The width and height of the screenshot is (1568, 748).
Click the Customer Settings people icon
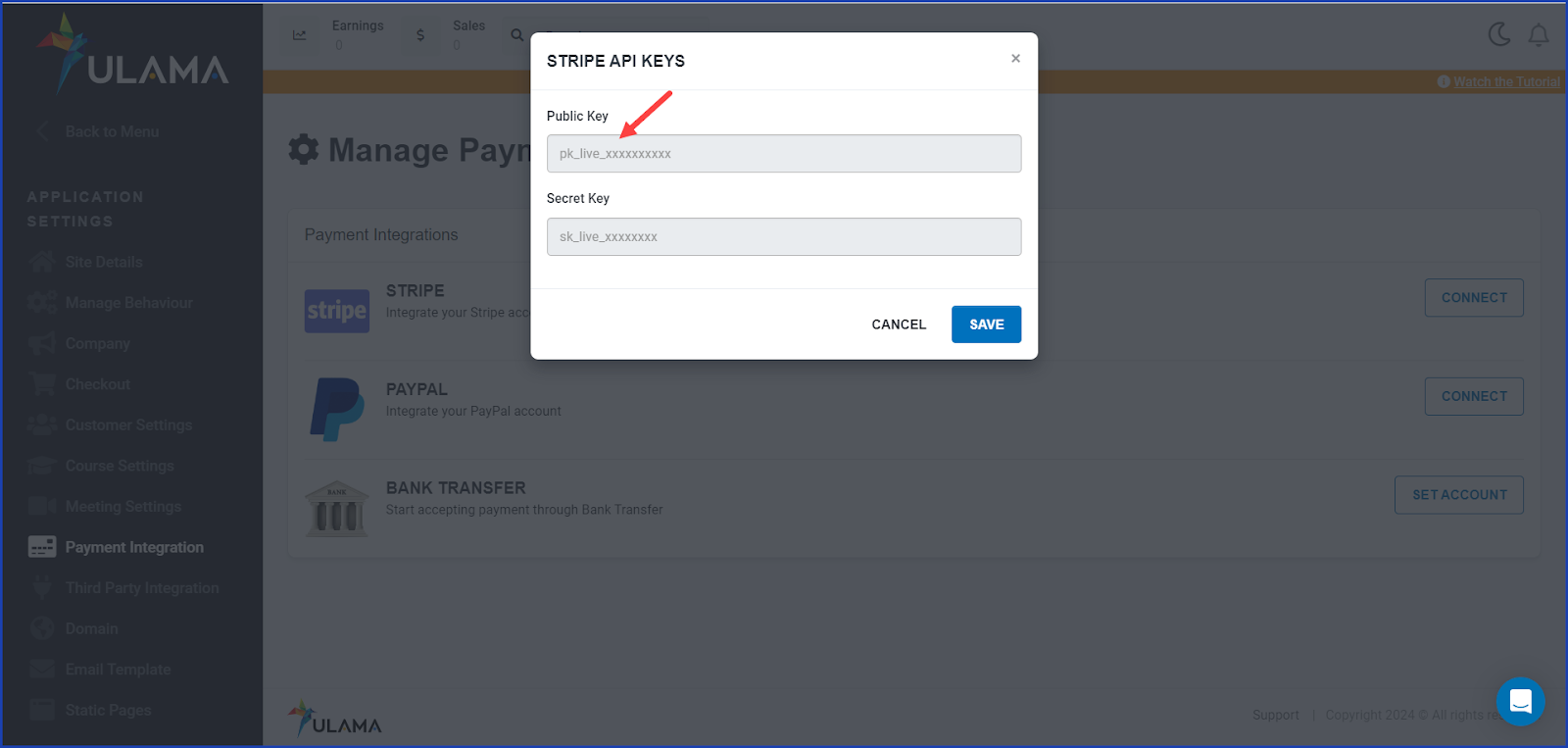(42, 425)
